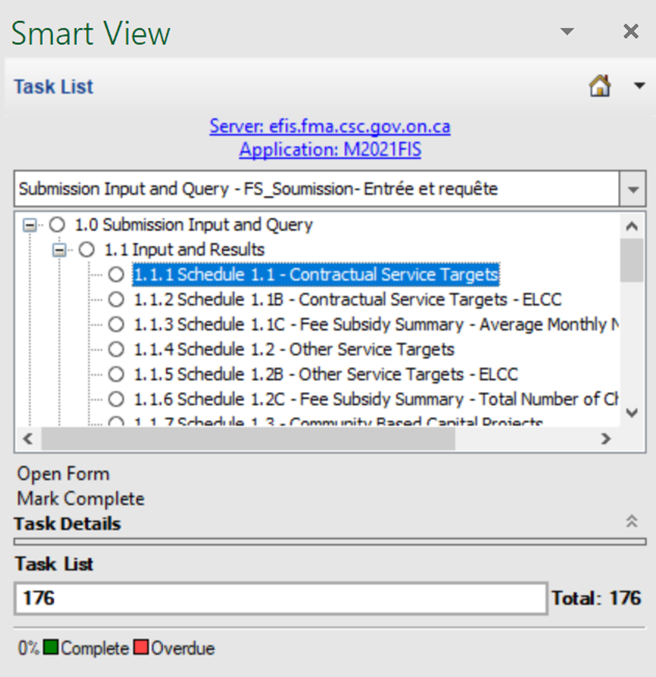Open the Smart View pane options arrow

coord(567,32)
